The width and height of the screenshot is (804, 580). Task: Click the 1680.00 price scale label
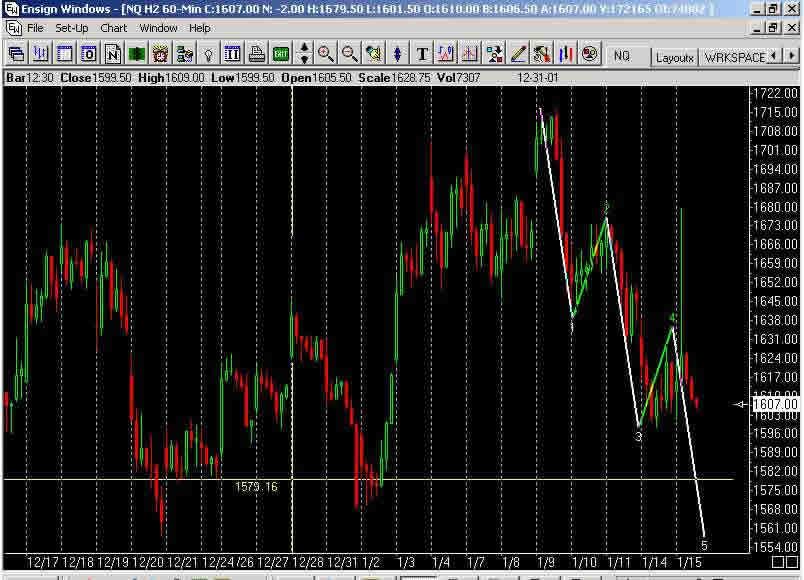[x=775, y=207]
